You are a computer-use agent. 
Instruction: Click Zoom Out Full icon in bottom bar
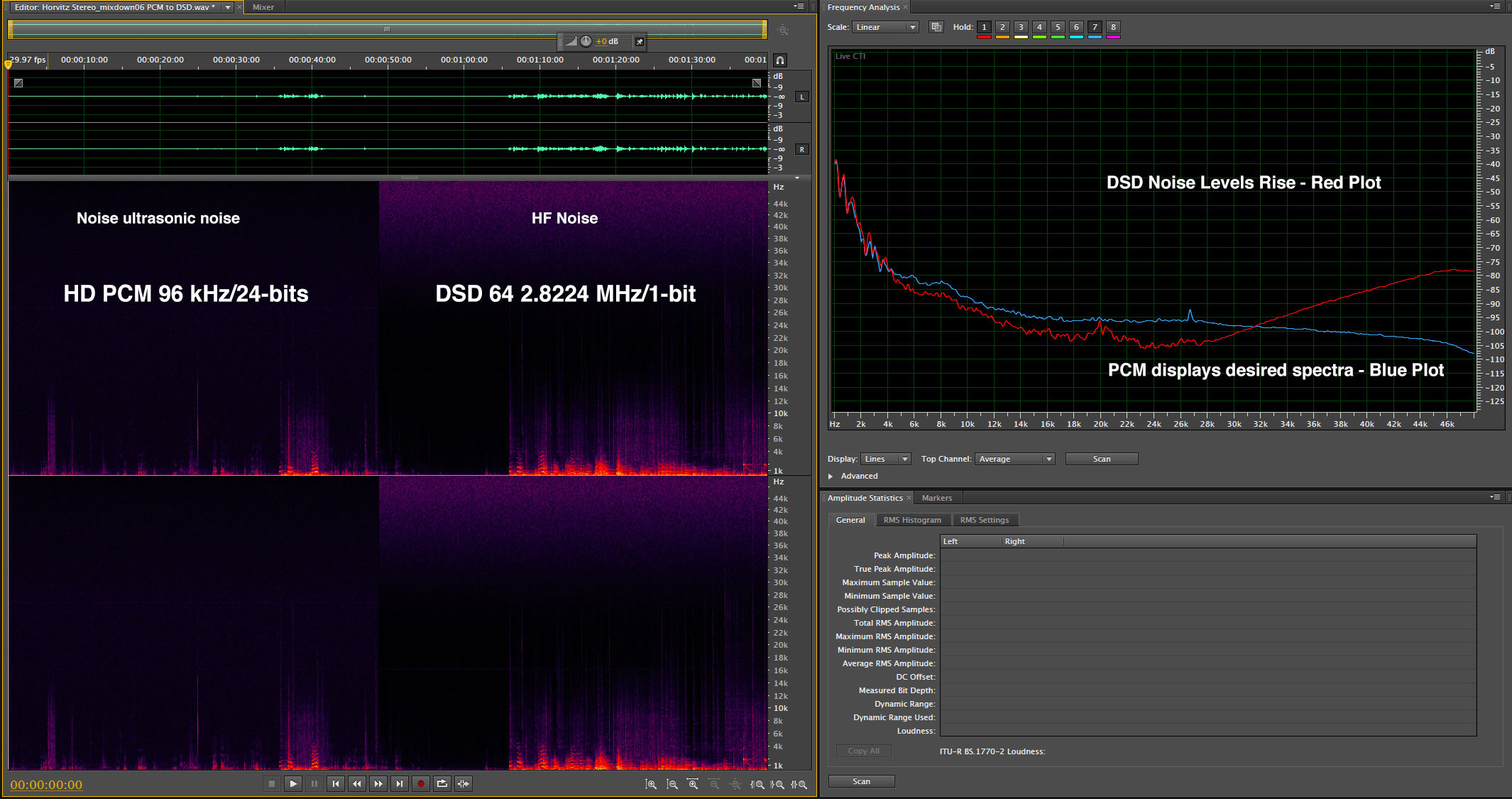(x=735, y=784)
